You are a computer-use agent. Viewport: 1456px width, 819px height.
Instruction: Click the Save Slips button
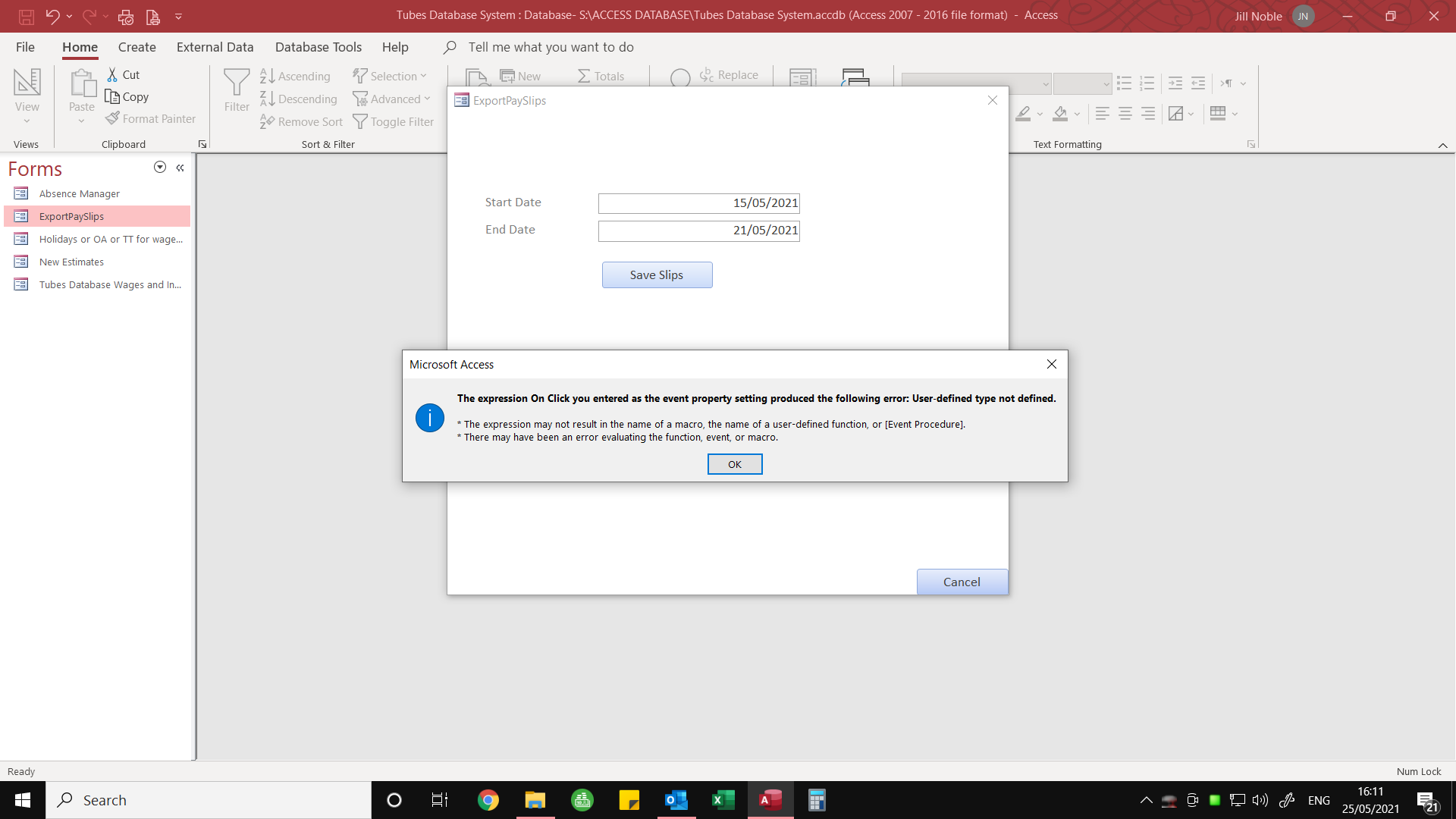coord(657,275)
